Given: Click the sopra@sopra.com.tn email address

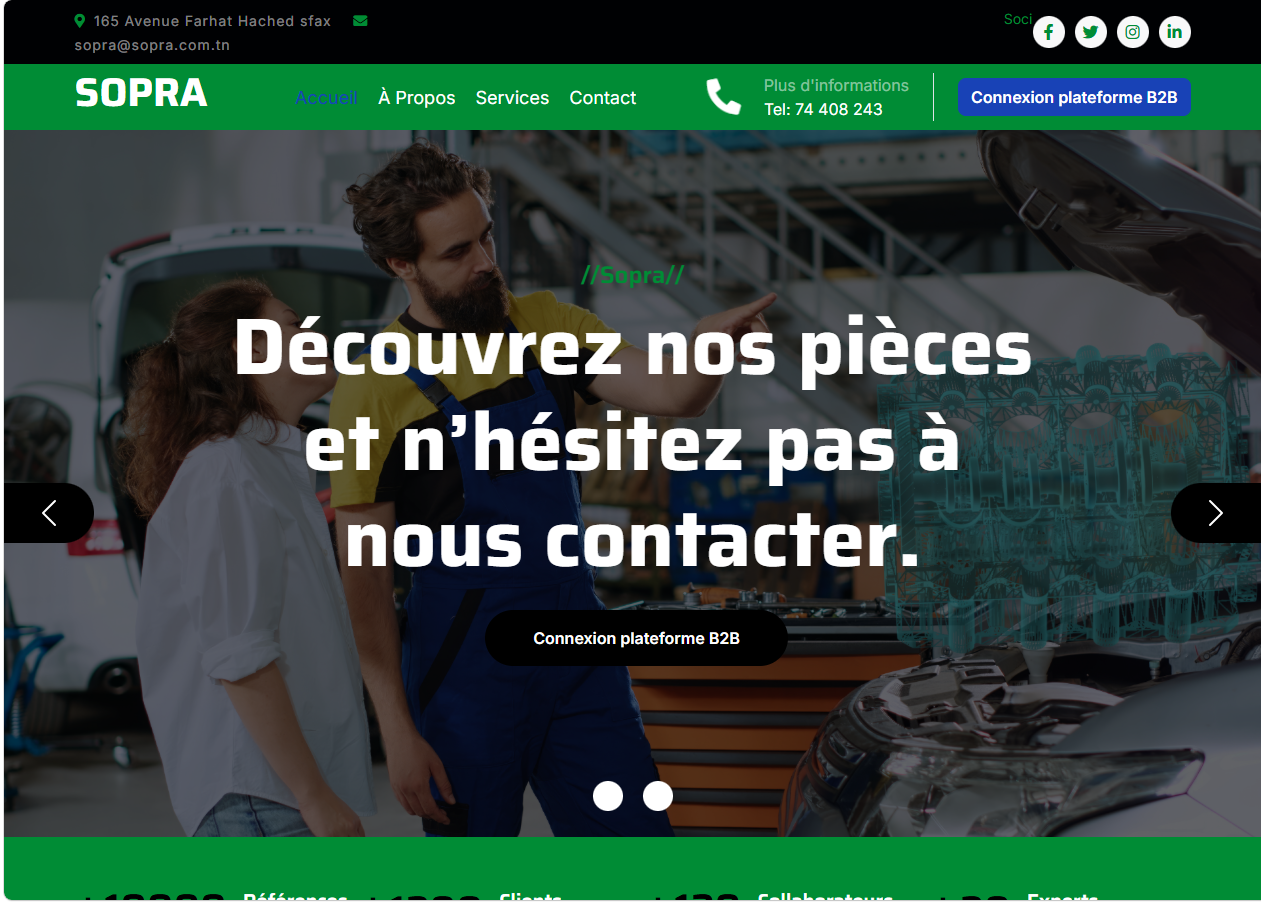Looking at the screenshot, I should (152, 45).
